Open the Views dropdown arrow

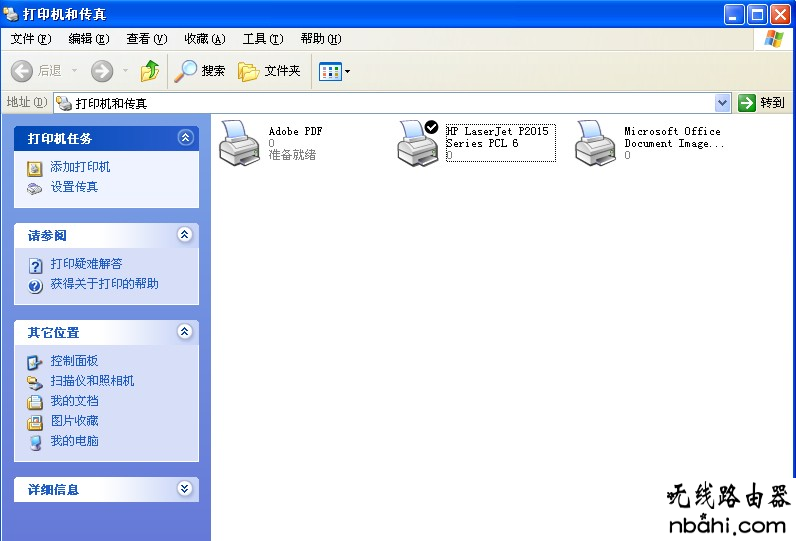(x=348, y=72)
